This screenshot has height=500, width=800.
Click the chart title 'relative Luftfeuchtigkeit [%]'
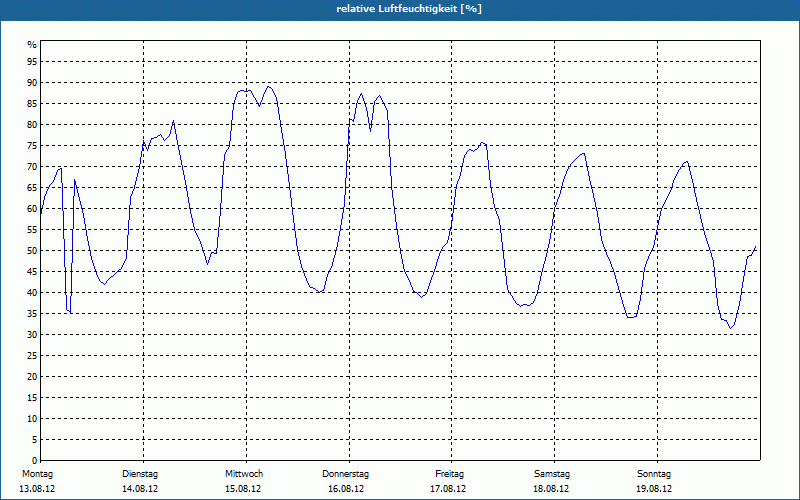409,9
